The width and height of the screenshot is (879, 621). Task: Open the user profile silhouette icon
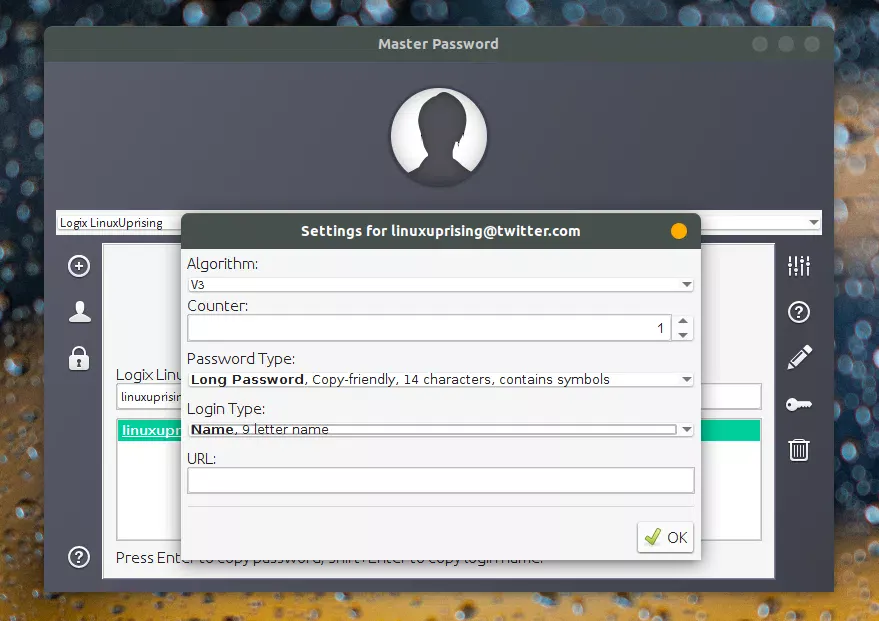click(80, 312)
